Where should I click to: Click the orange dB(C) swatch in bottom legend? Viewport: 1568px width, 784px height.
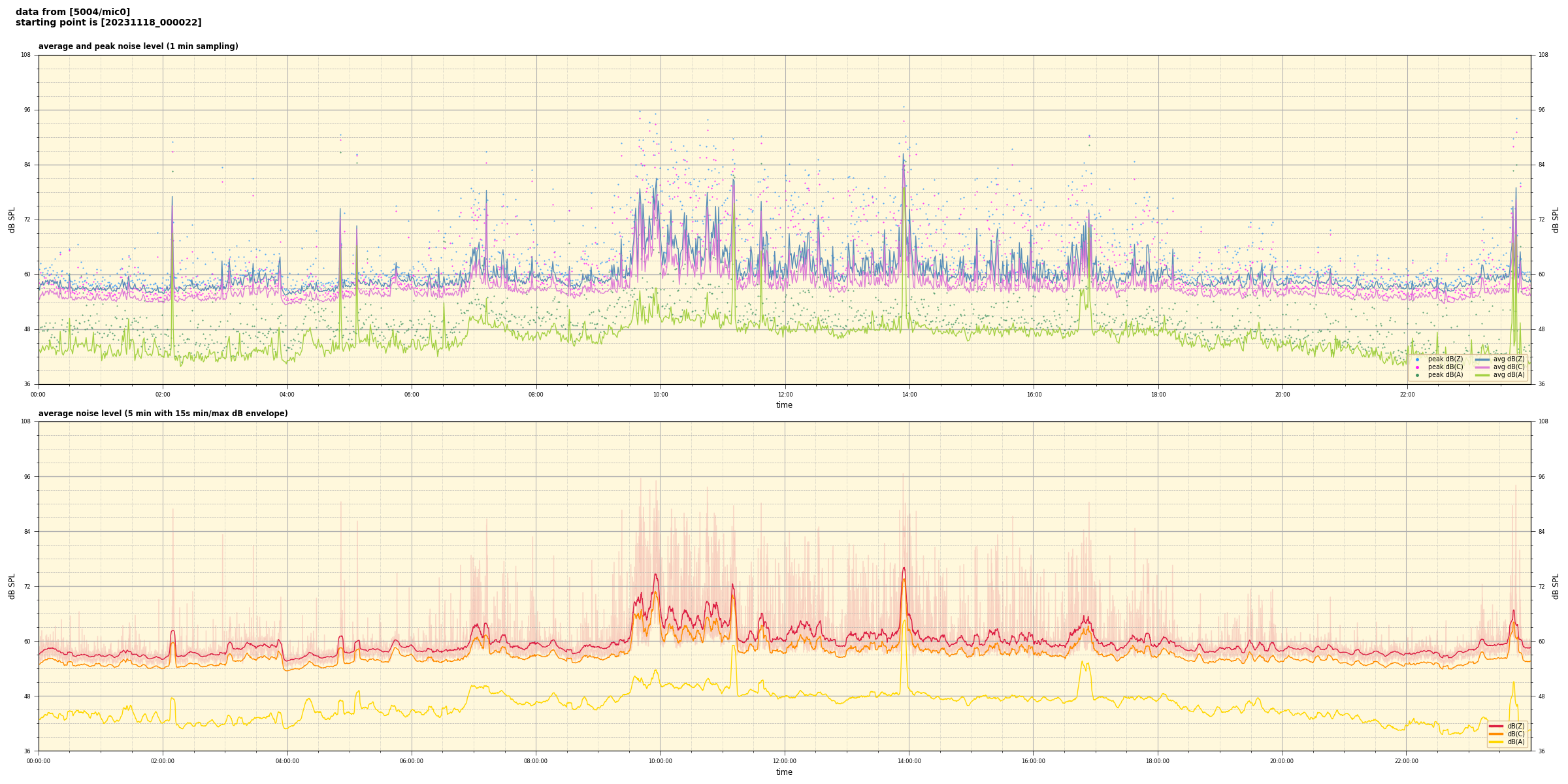pos(1495,734)
